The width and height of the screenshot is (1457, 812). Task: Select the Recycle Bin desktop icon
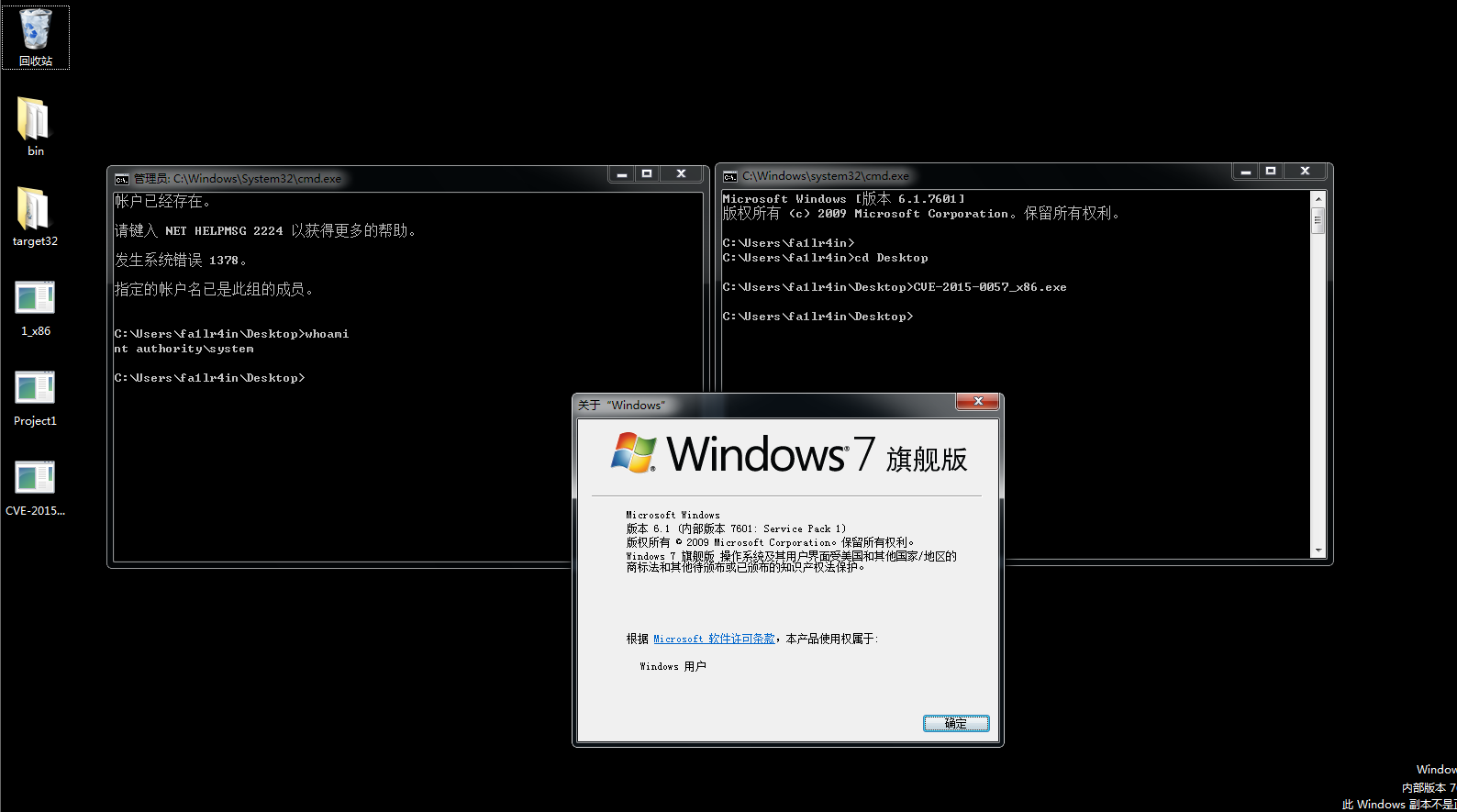pos(35,37)
